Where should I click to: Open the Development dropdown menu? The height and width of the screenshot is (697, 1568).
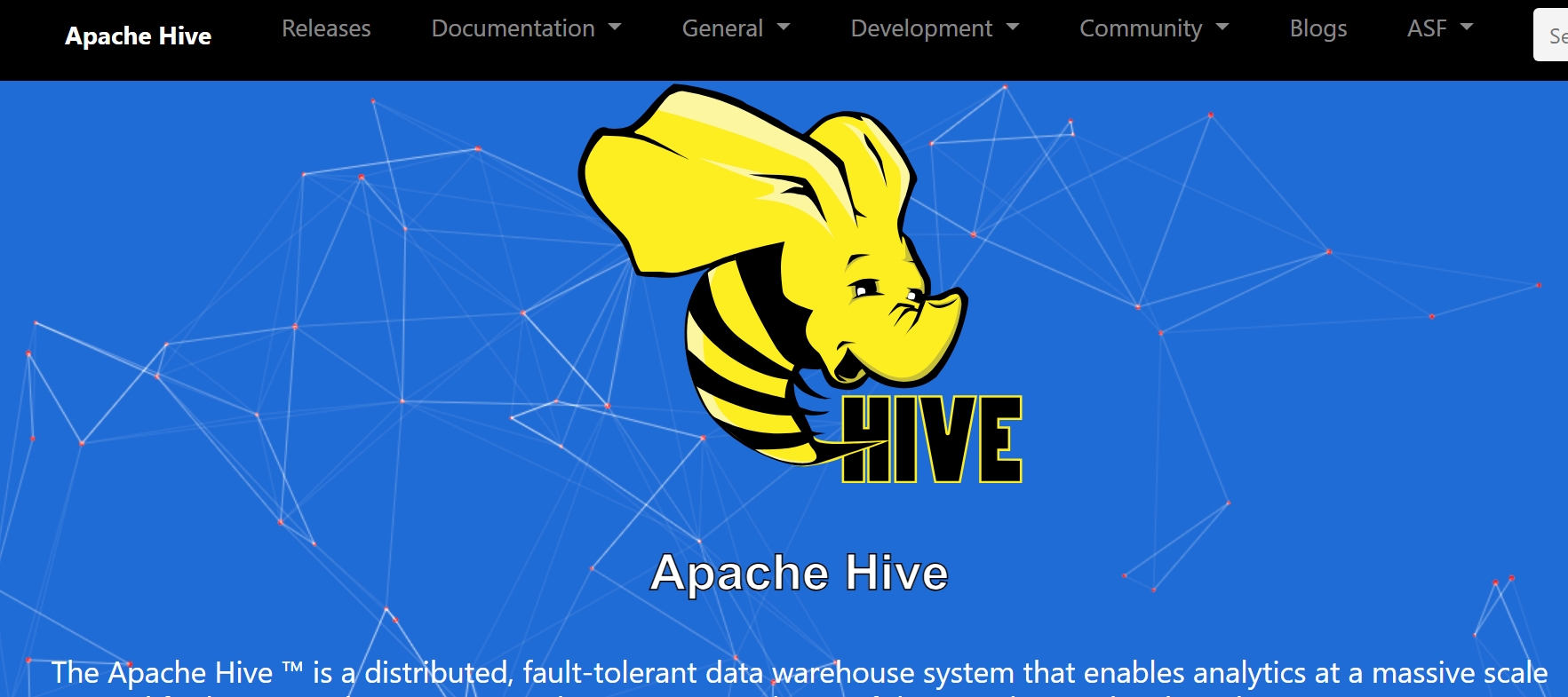click(935, 28)
